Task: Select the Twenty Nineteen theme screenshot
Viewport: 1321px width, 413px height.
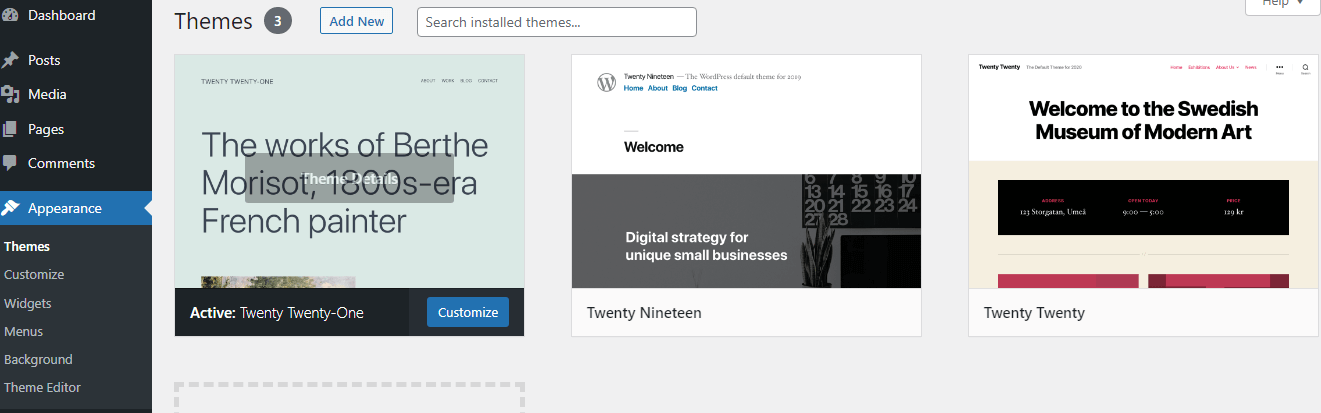Action: pyautogui.click(x=746, y=171)
